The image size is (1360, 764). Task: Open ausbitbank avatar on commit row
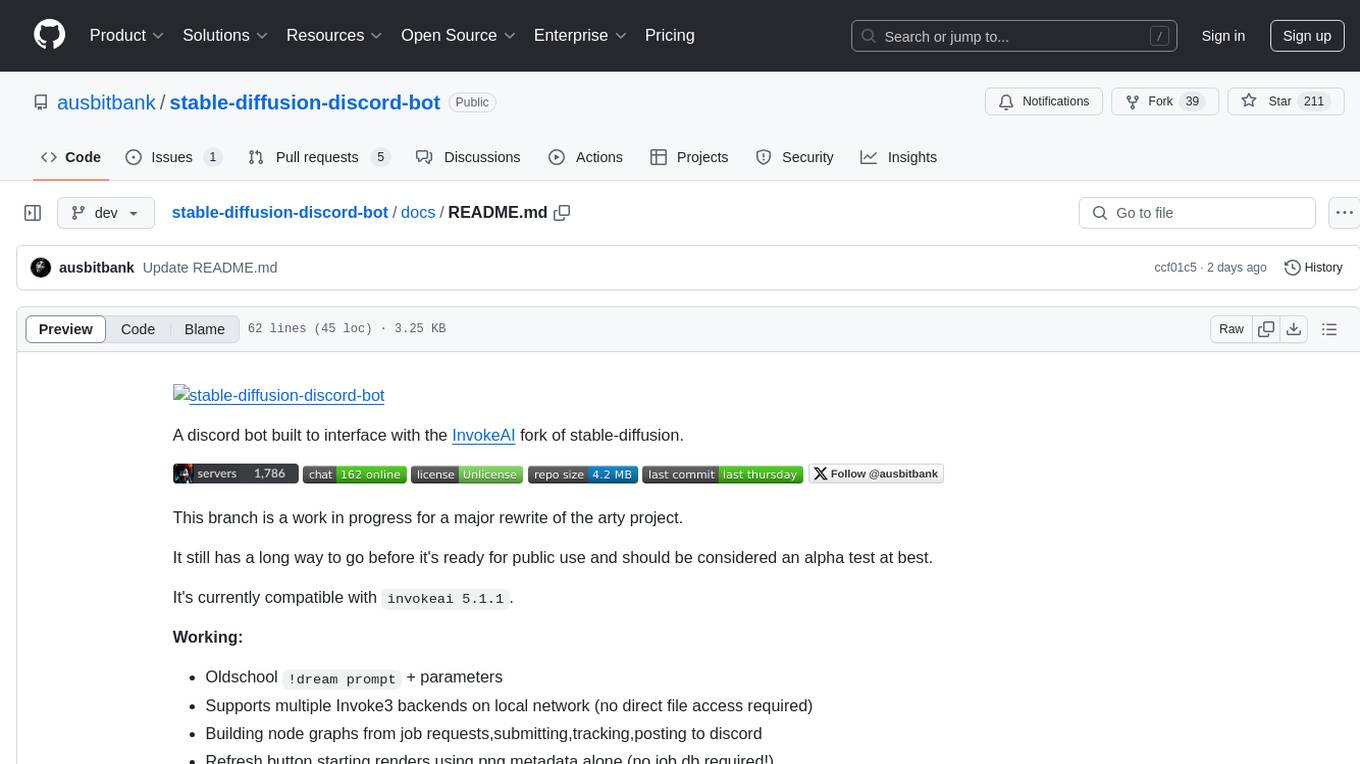point(41,268)
